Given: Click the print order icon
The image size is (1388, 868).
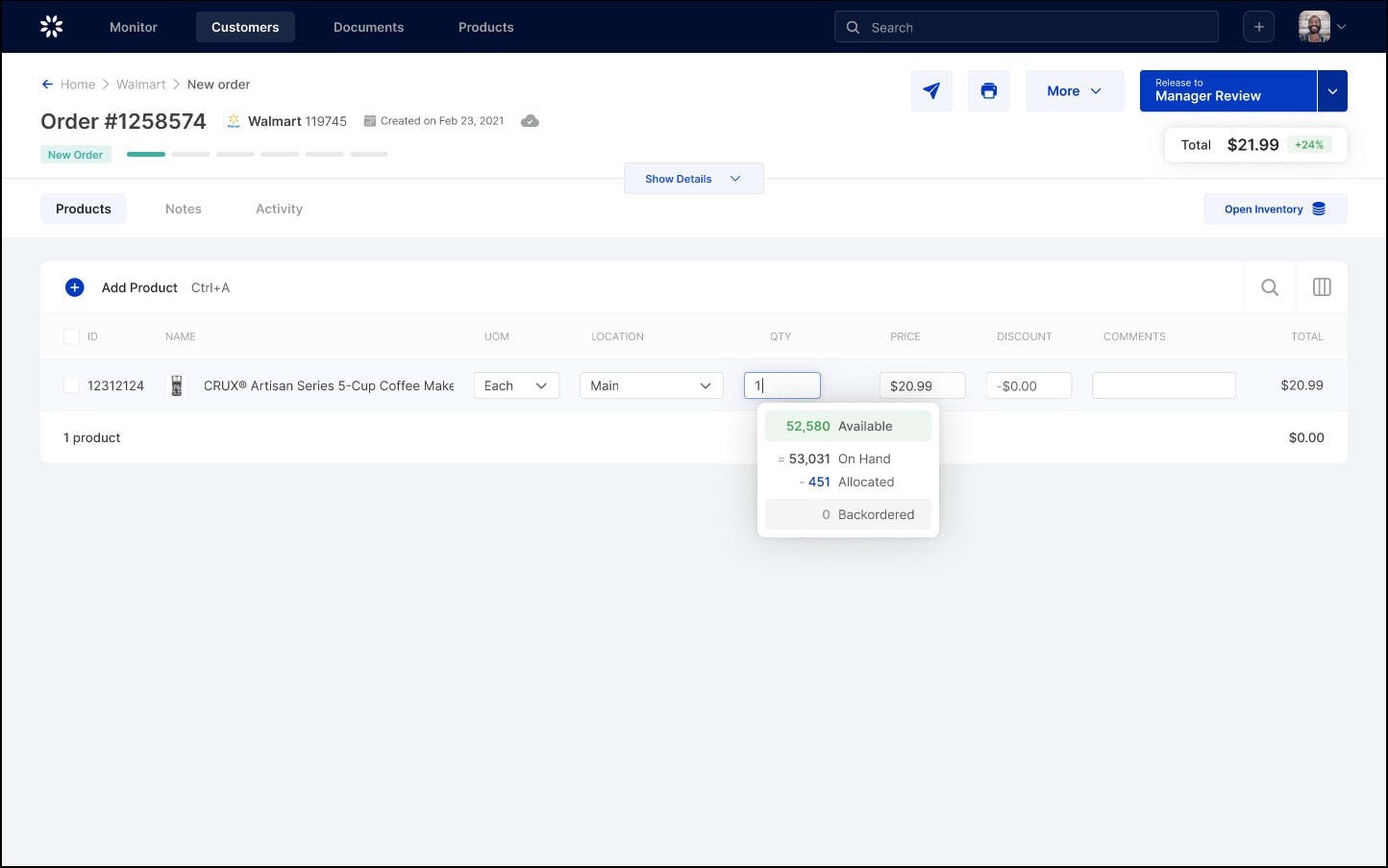Looking at the screenshot, I should (988, 91).
